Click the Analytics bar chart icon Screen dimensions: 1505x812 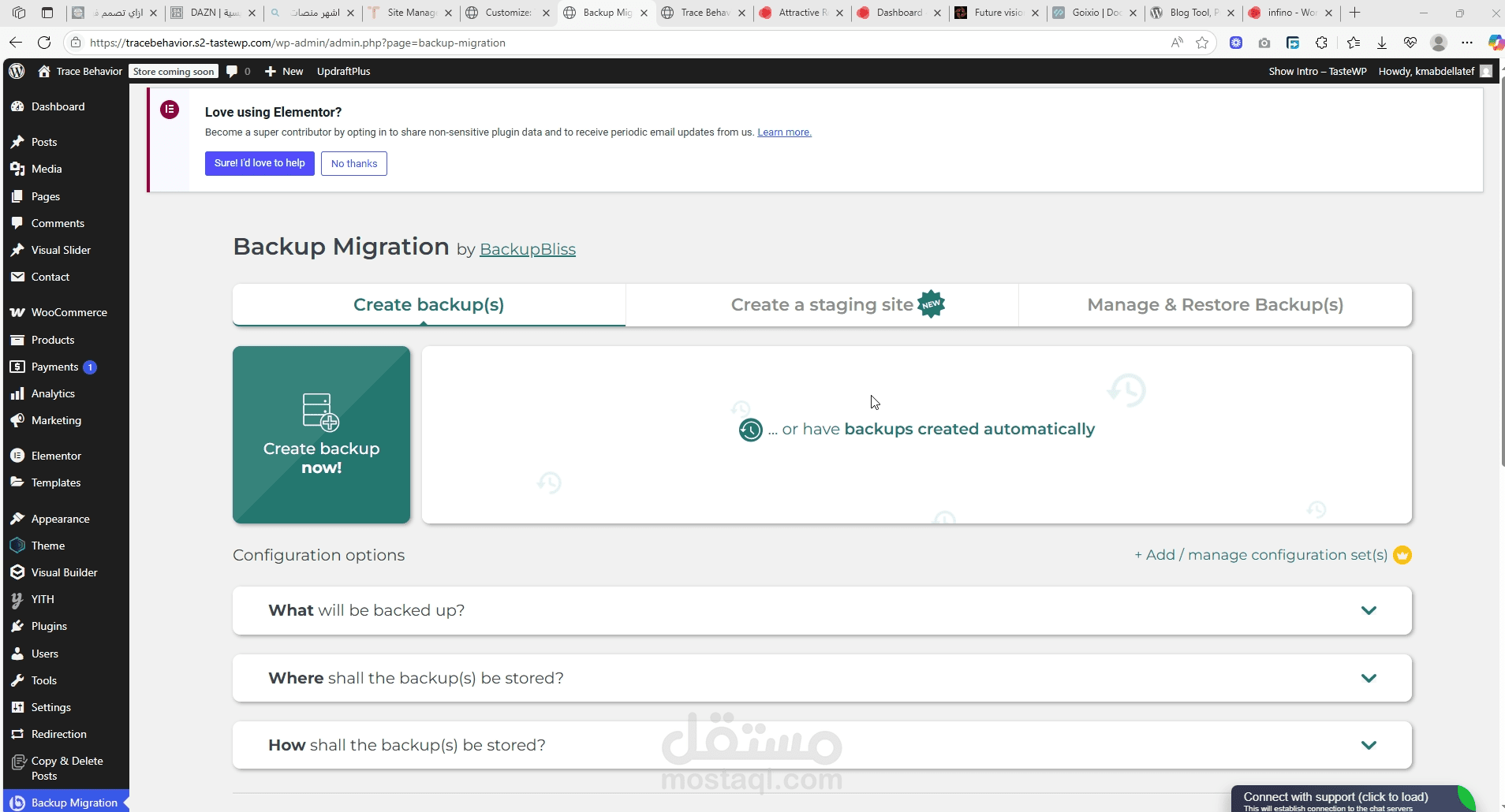click(x=17, y=393)
